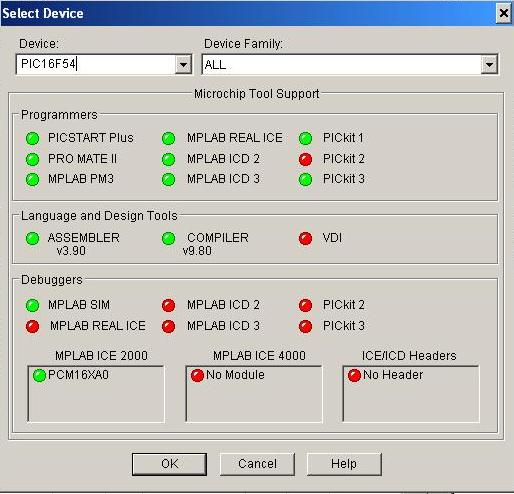The width and height of the screenshot is (514, 494).
Task: Click the green COMPILER status indicator
Action: click(x=169, y=238)
